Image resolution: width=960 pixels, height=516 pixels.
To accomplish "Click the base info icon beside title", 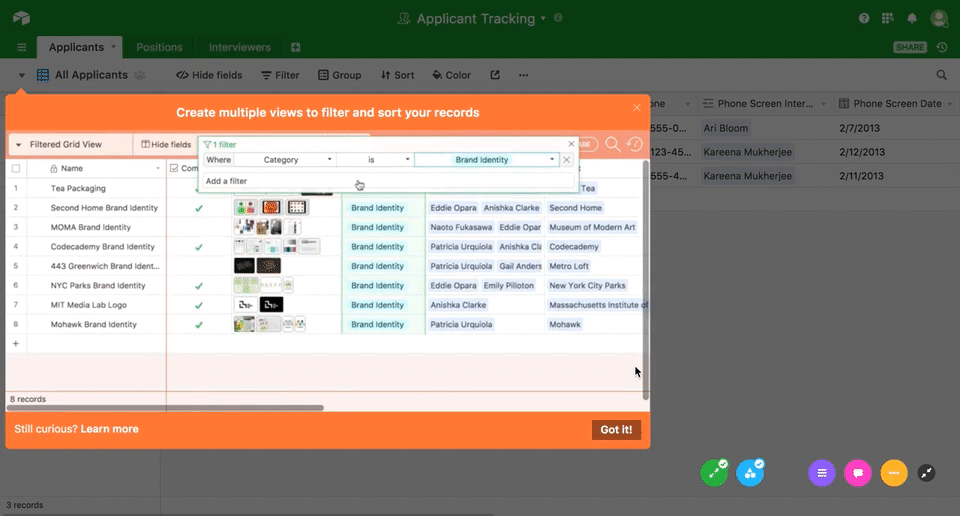I will pos(558,18).
